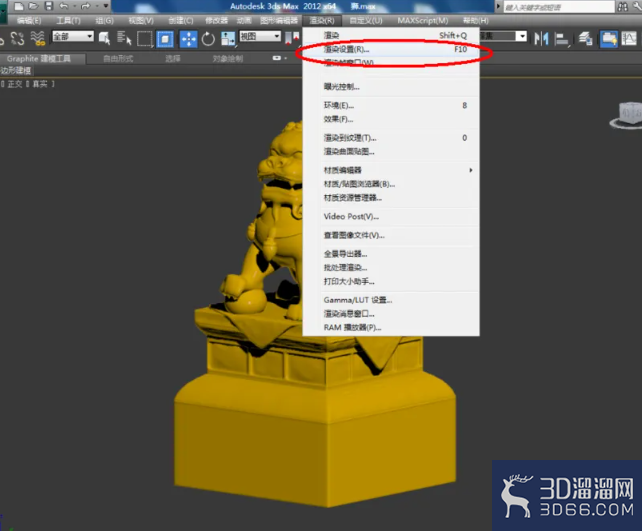Choose 渲染曲面贴图... menu entry
642x531 pixels.
391,151
